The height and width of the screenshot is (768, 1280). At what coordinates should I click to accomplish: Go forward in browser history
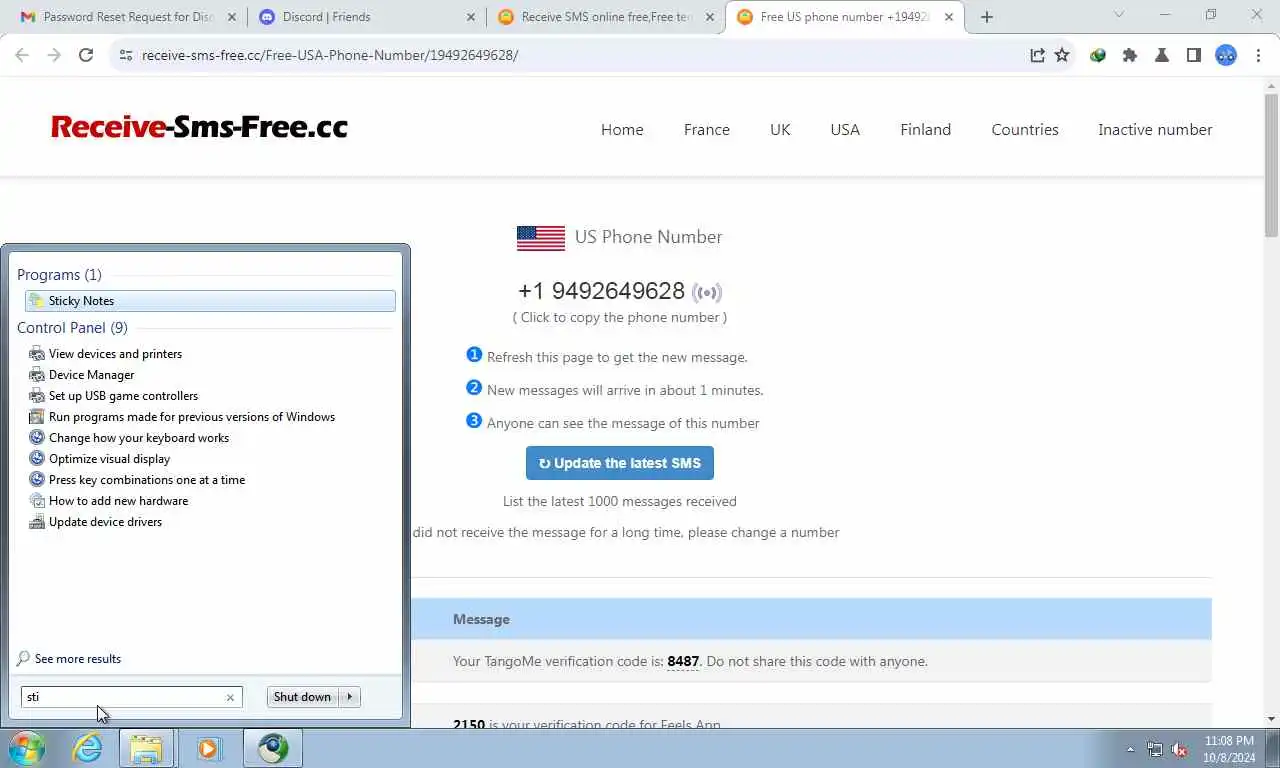(54, 56)
